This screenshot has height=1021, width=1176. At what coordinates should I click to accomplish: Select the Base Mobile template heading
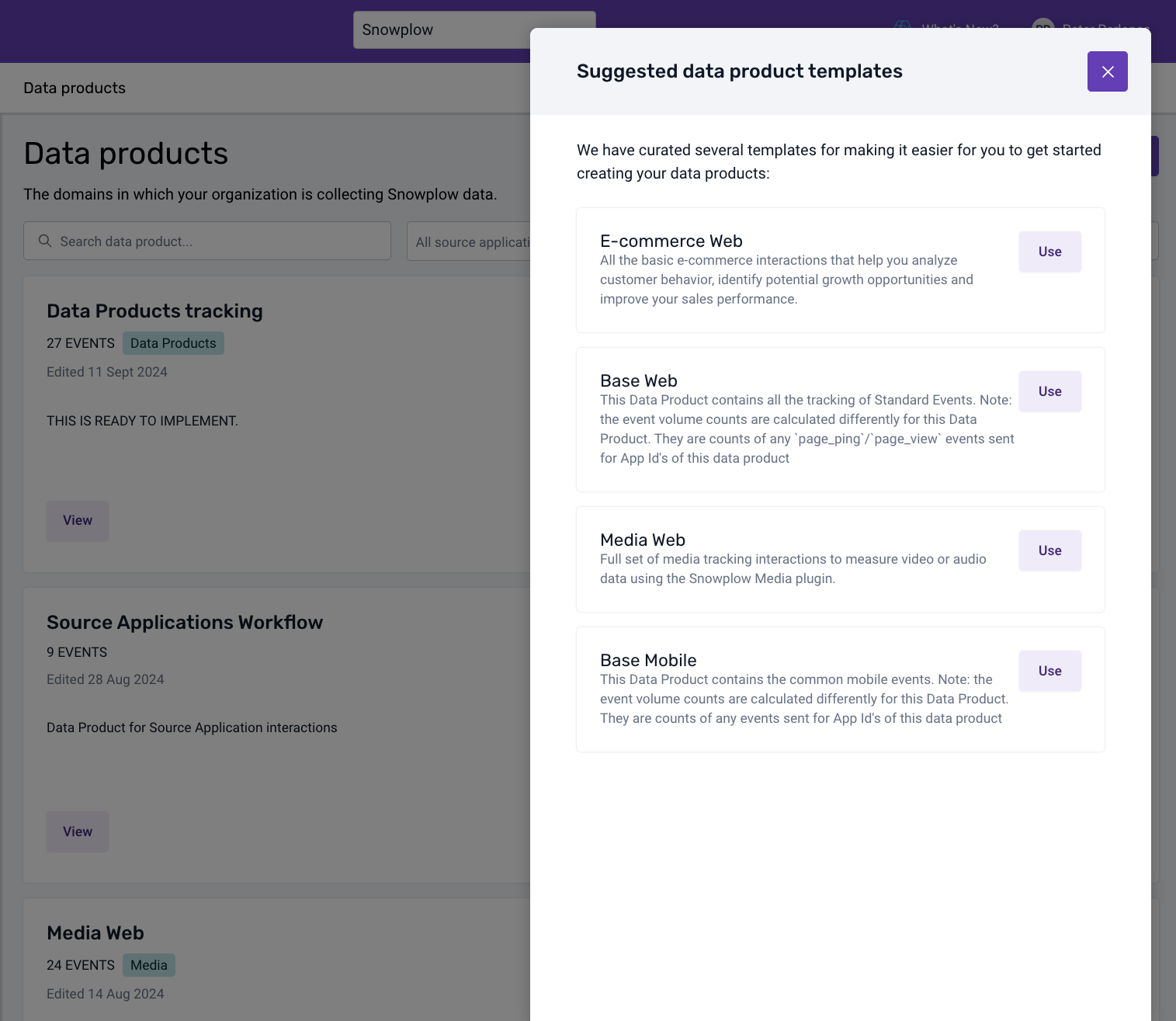648,661
